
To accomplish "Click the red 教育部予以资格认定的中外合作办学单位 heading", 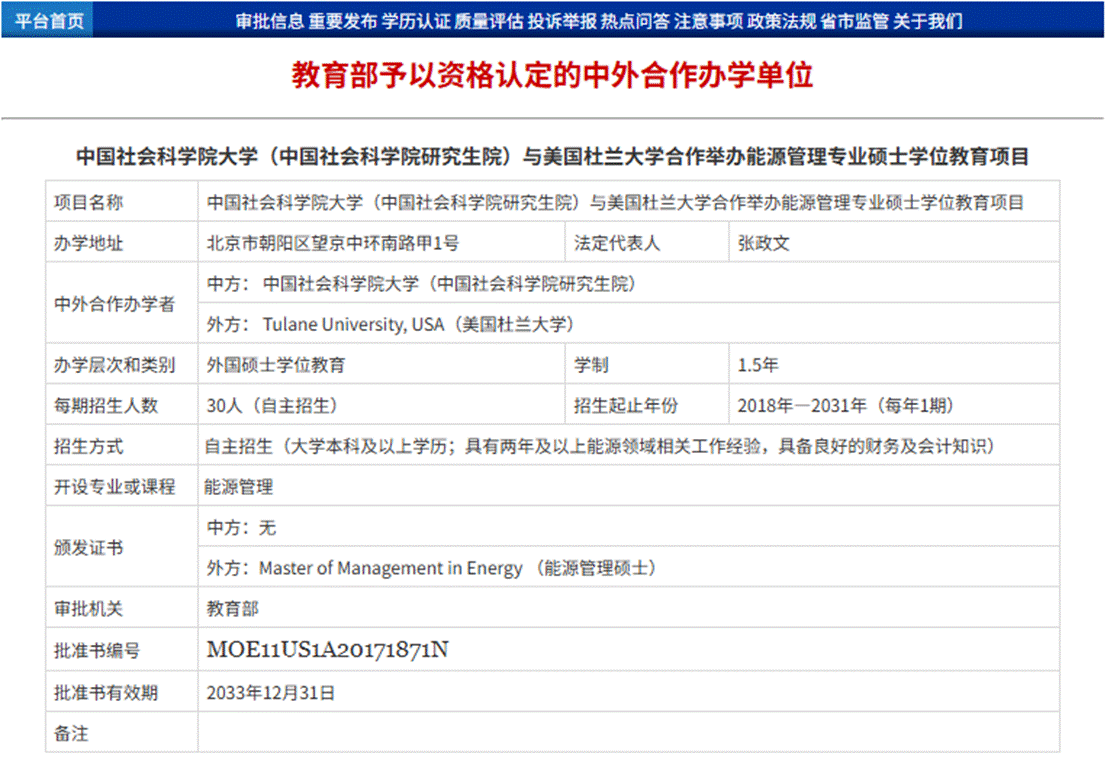I will tap(552, 76).
